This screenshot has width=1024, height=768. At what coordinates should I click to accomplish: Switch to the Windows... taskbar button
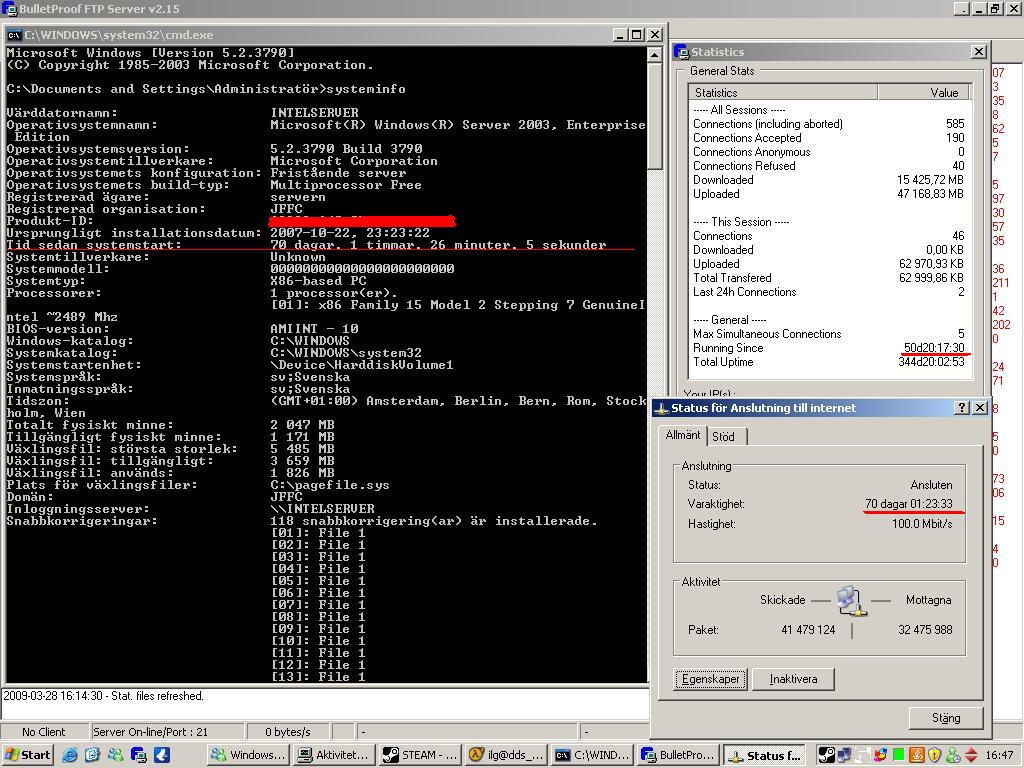(x=248, y=755)
